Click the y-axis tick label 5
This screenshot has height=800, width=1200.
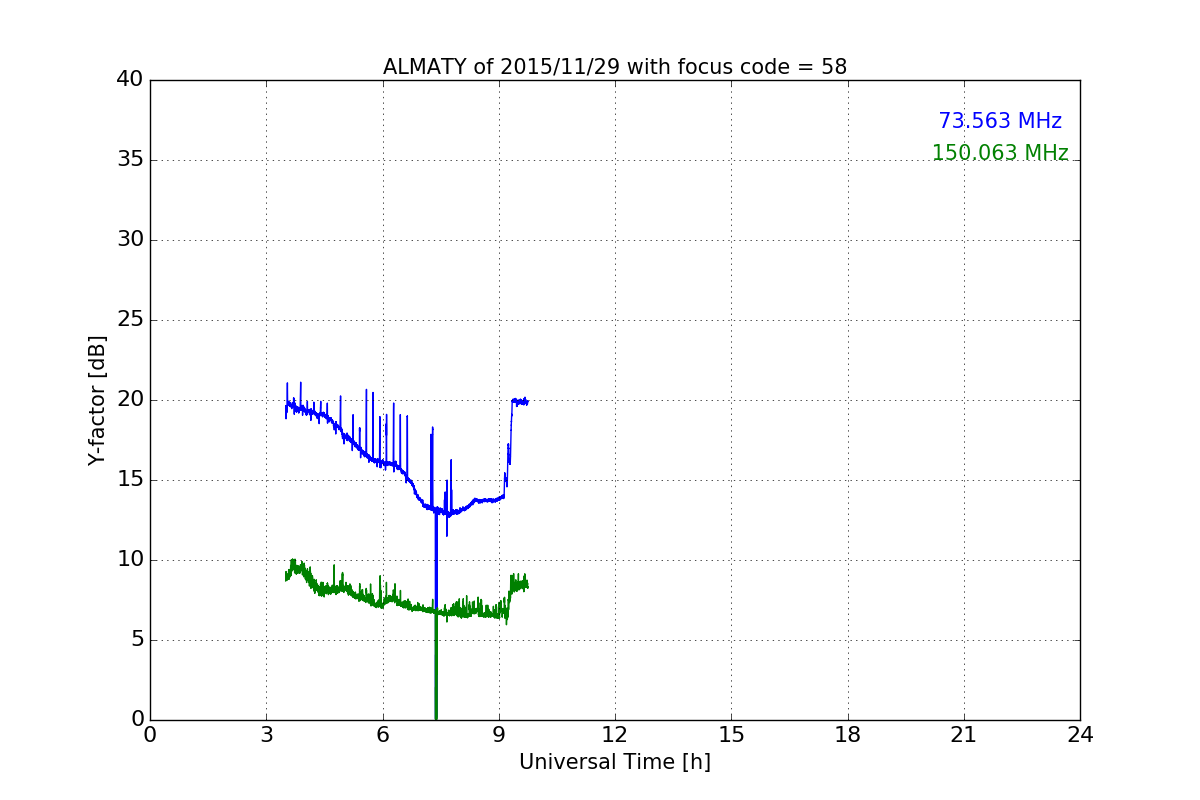click(136, 640)
